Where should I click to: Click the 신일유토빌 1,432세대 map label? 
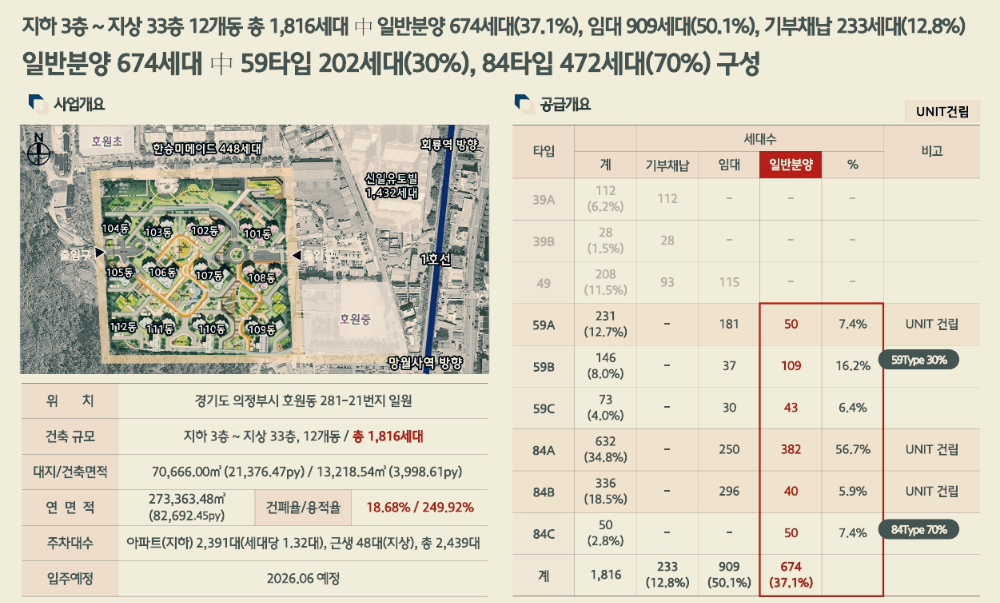point(392,185)
